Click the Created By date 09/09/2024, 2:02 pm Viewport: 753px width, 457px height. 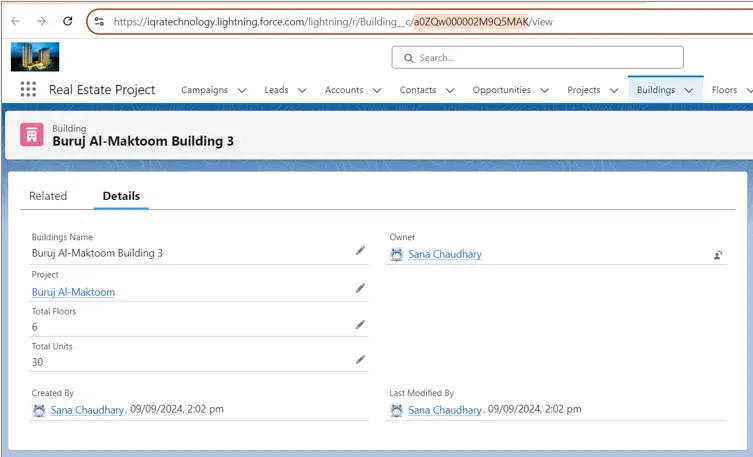[x=177, y=409]
